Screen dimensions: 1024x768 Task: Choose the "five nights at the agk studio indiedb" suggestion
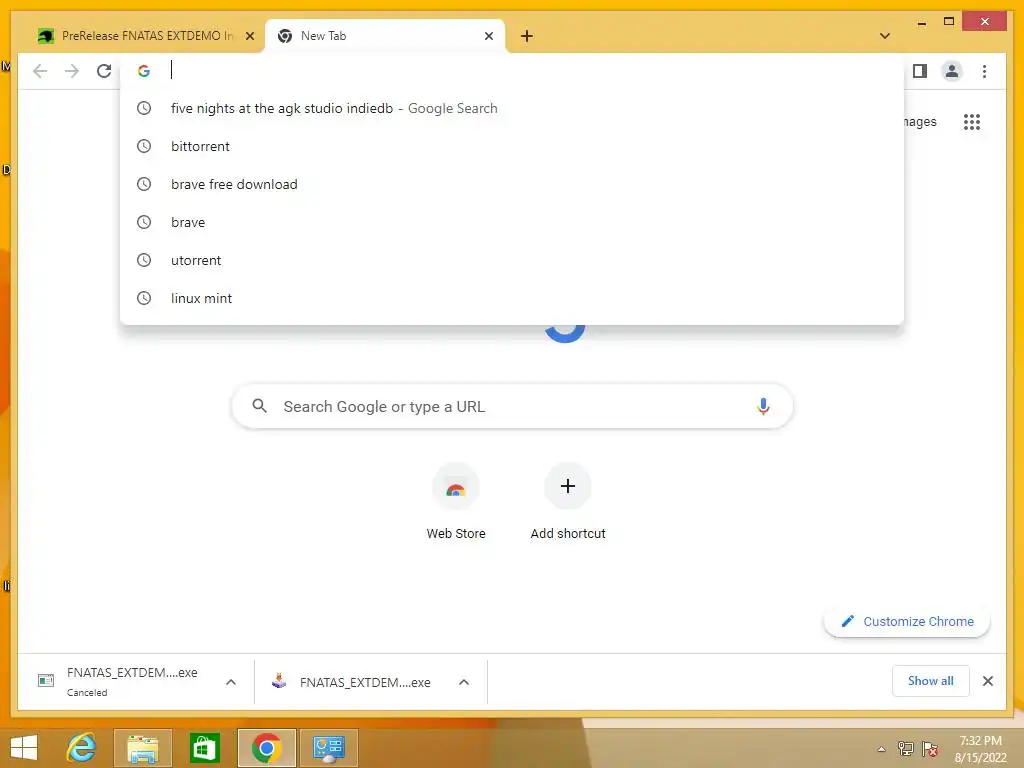512,108
